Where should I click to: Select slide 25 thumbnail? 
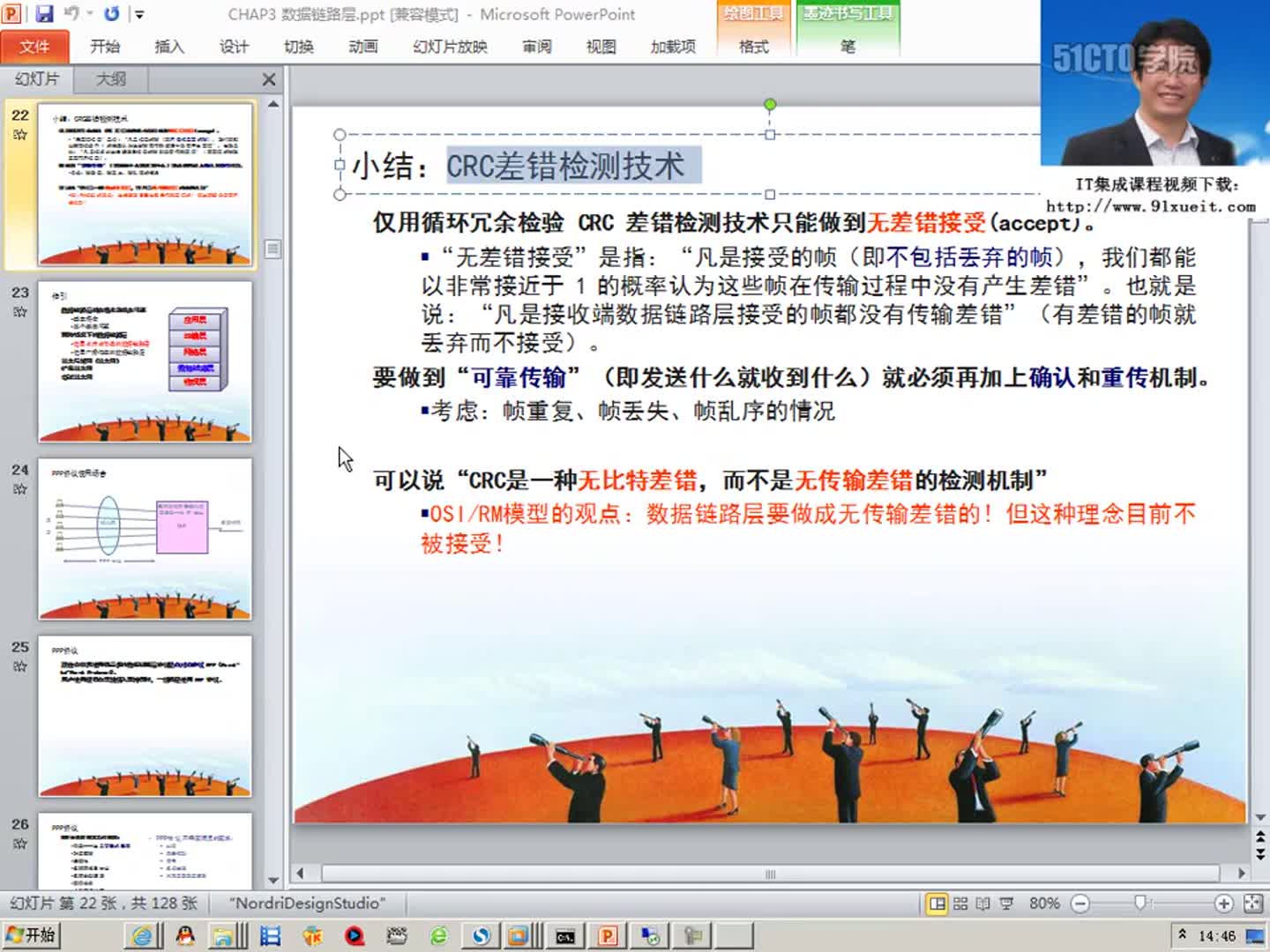[145, 716]
